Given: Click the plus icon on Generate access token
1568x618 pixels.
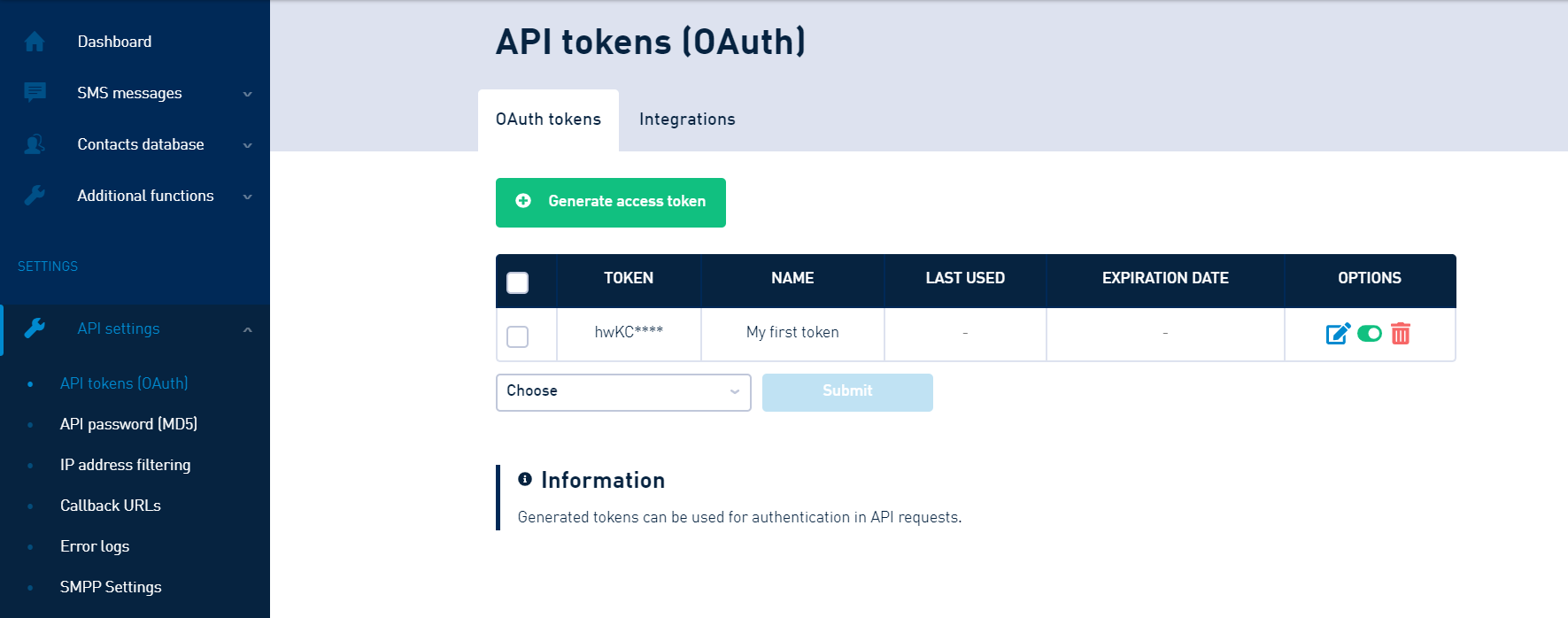Looking at the screenshot, I should coord(523,201).
